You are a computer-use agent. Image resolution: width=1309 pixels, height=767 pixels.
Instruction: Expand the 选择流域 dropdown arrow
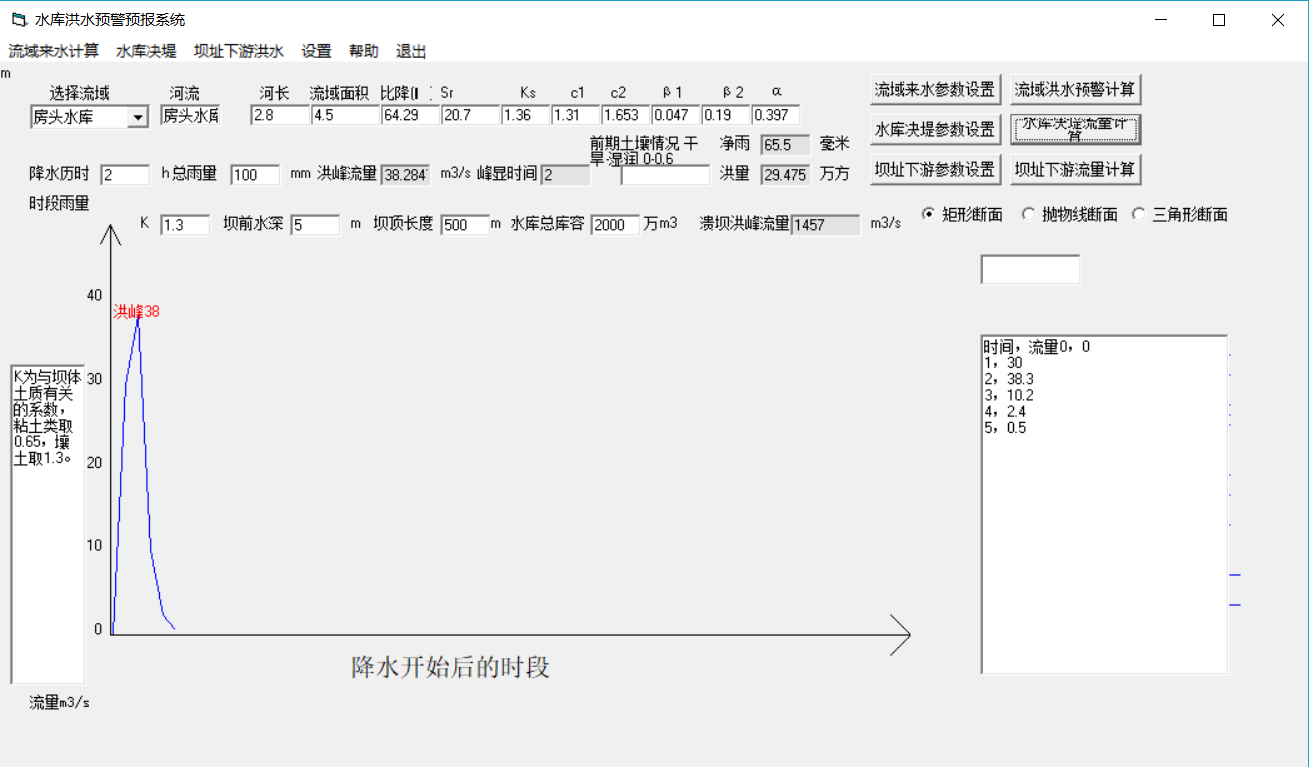click(137, 118)
